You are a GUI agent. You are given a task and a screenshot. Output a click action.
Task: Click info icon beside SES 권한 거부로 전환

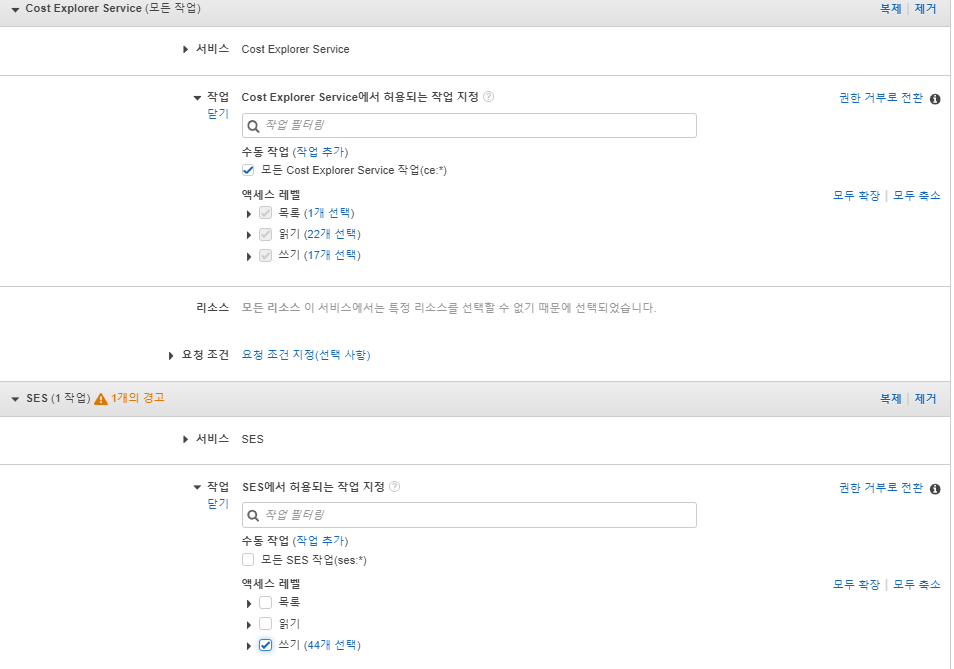click(935, 488)
